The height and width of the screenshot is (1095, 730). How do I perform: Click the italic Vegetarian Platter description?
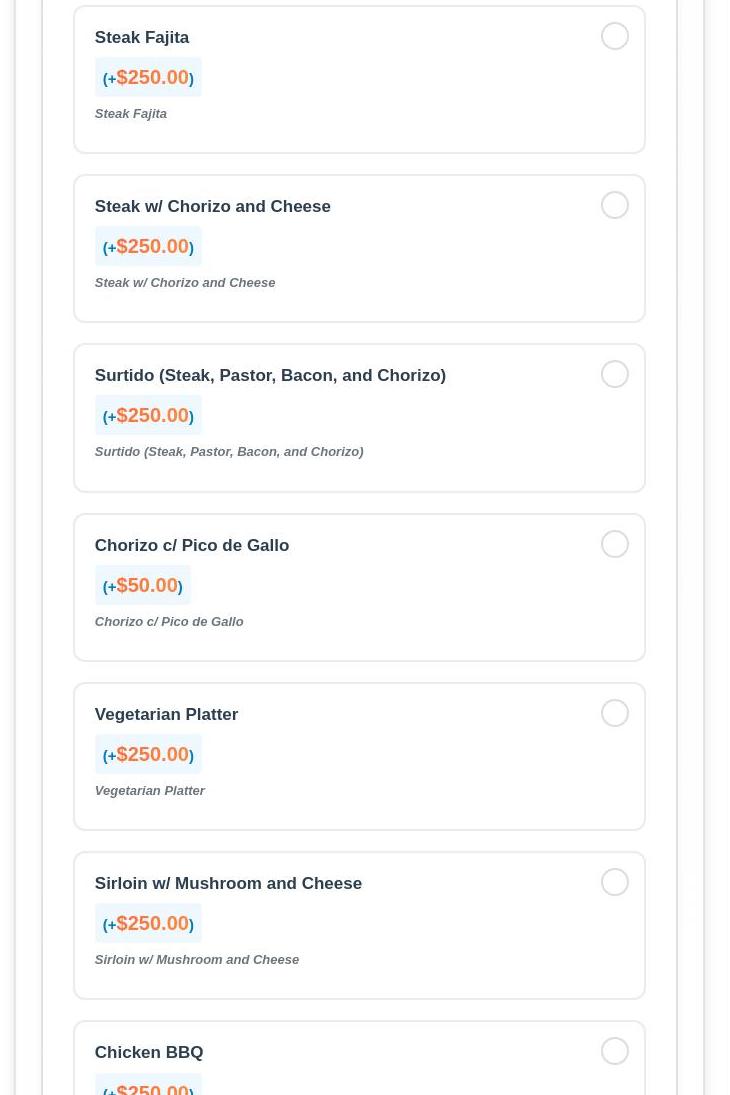click(x=150, y=791)
